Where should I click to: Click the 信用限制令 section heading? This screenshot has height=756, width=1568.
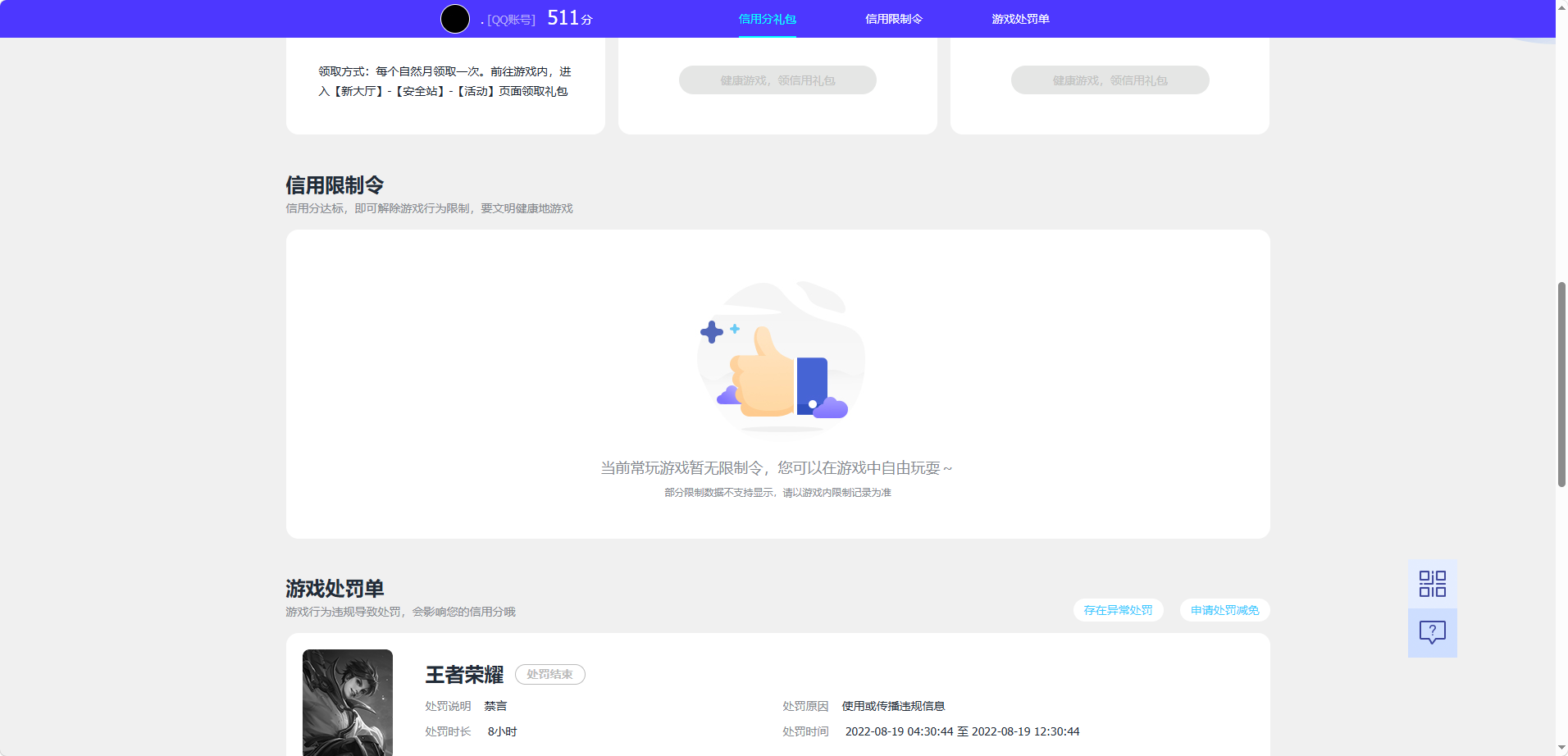tap(335, 185)
